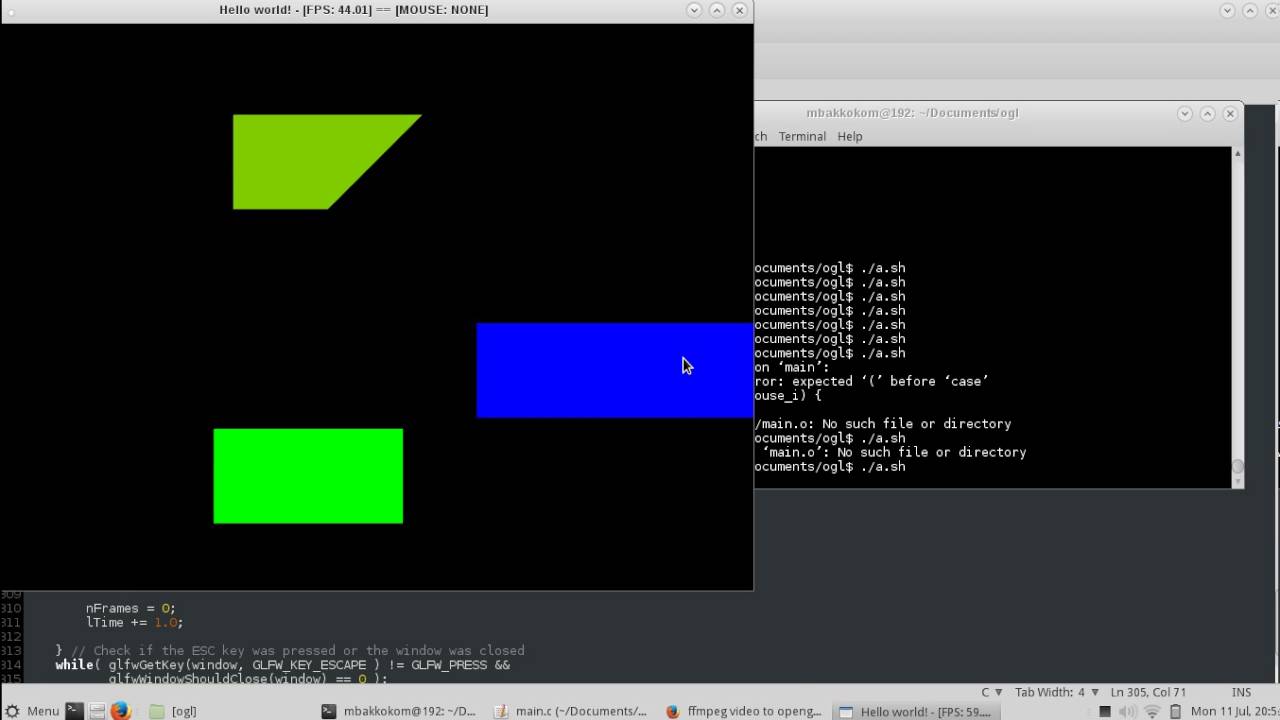Click the terminal scrollbar up arrow
1280x720 pixels.
(x=1237, y=153)
